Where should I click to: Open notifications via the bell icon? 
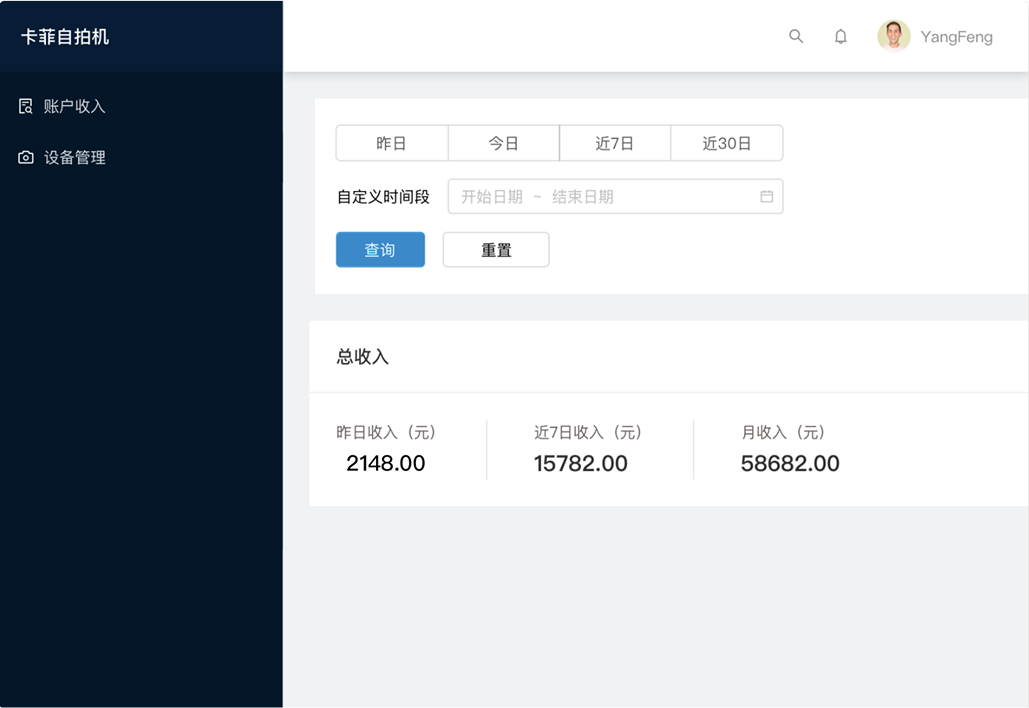click(841, 36)
